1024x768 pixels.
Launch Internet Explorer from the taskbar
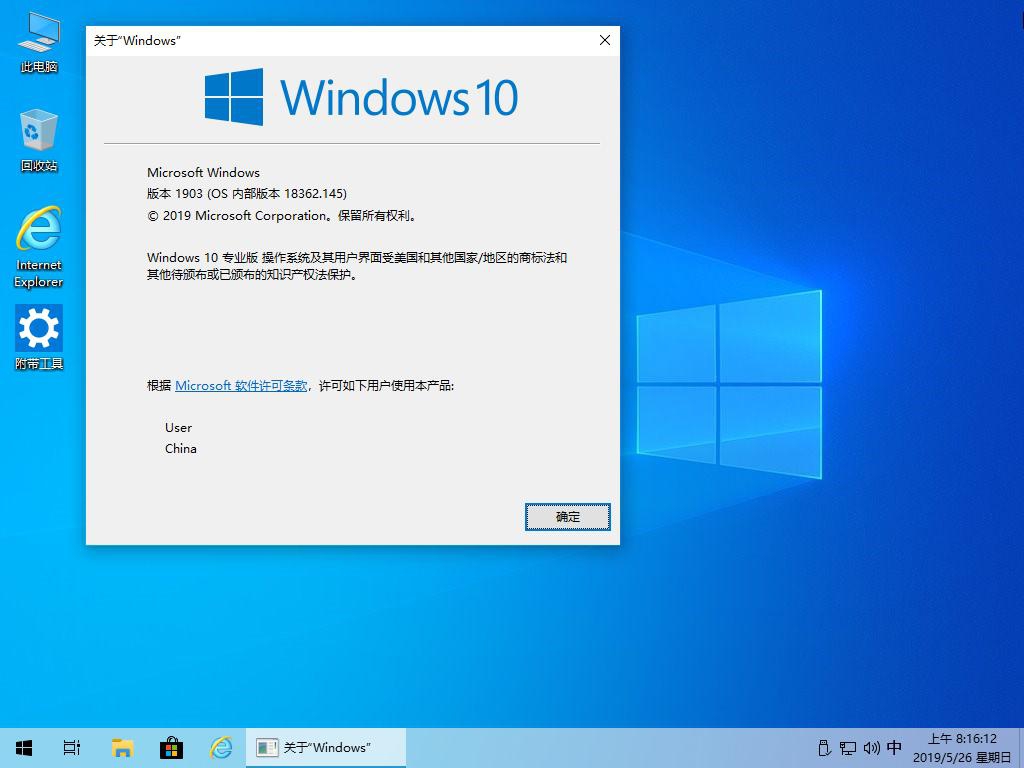pyautogui.click(x=221, y=748)
